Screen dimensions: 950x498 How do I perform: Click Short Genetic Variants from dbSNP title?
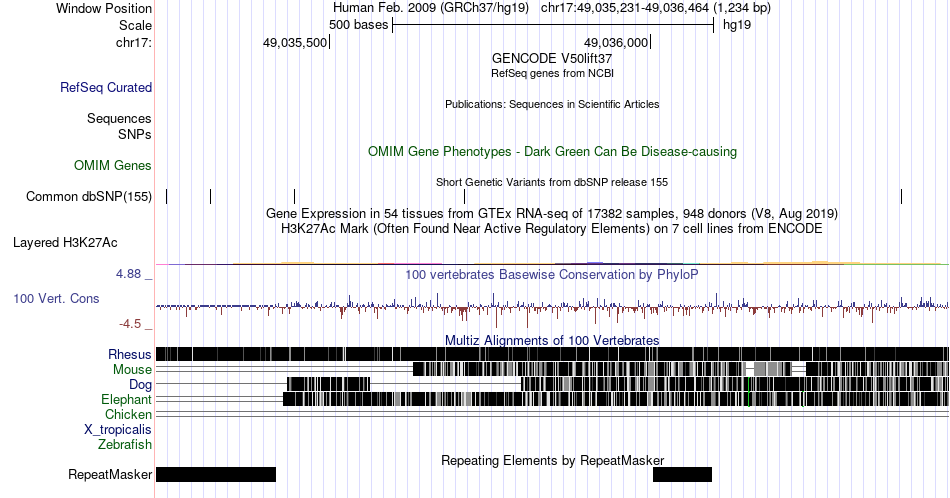point(552,182)
